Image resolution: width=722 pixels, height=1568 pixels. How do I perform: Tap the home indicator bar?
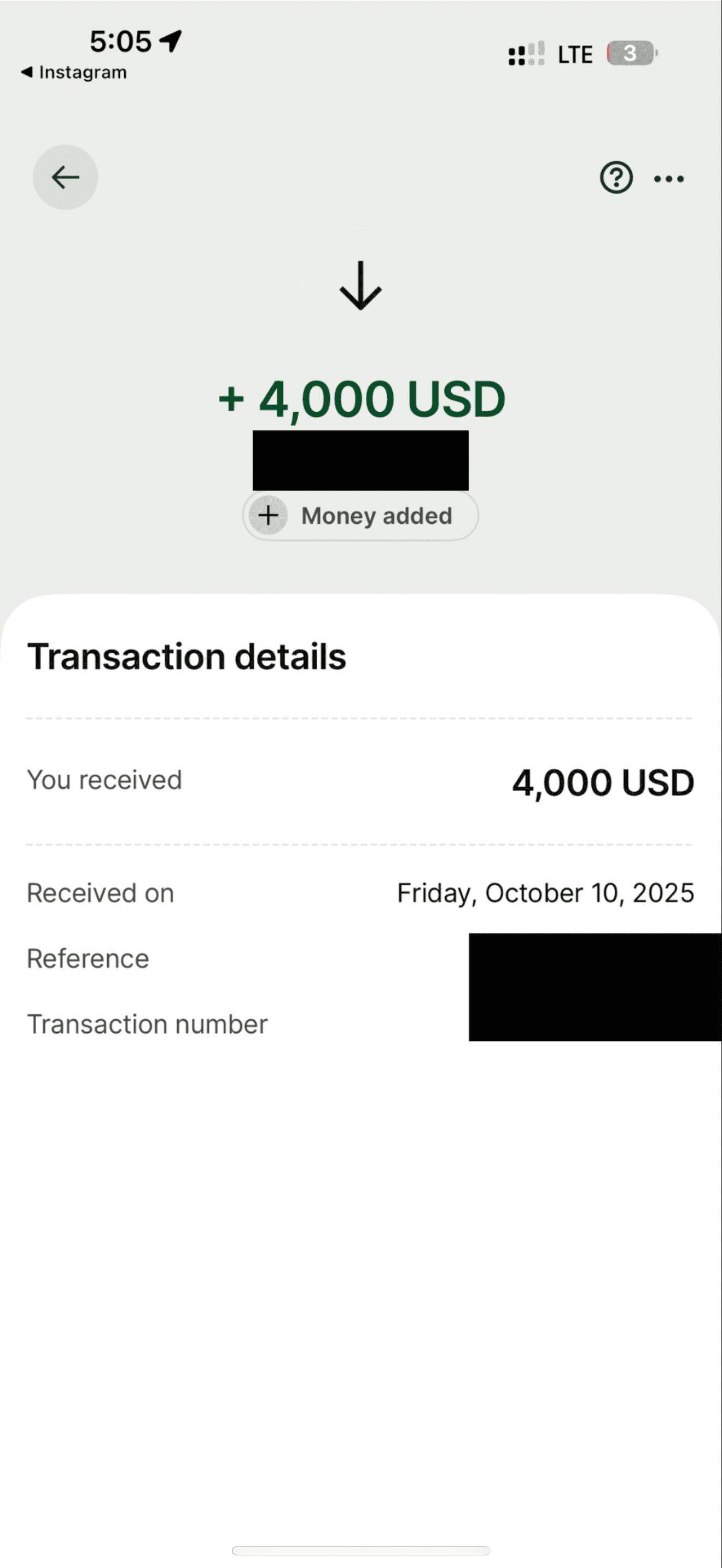pyautogui.click(x=360, y=1550)
